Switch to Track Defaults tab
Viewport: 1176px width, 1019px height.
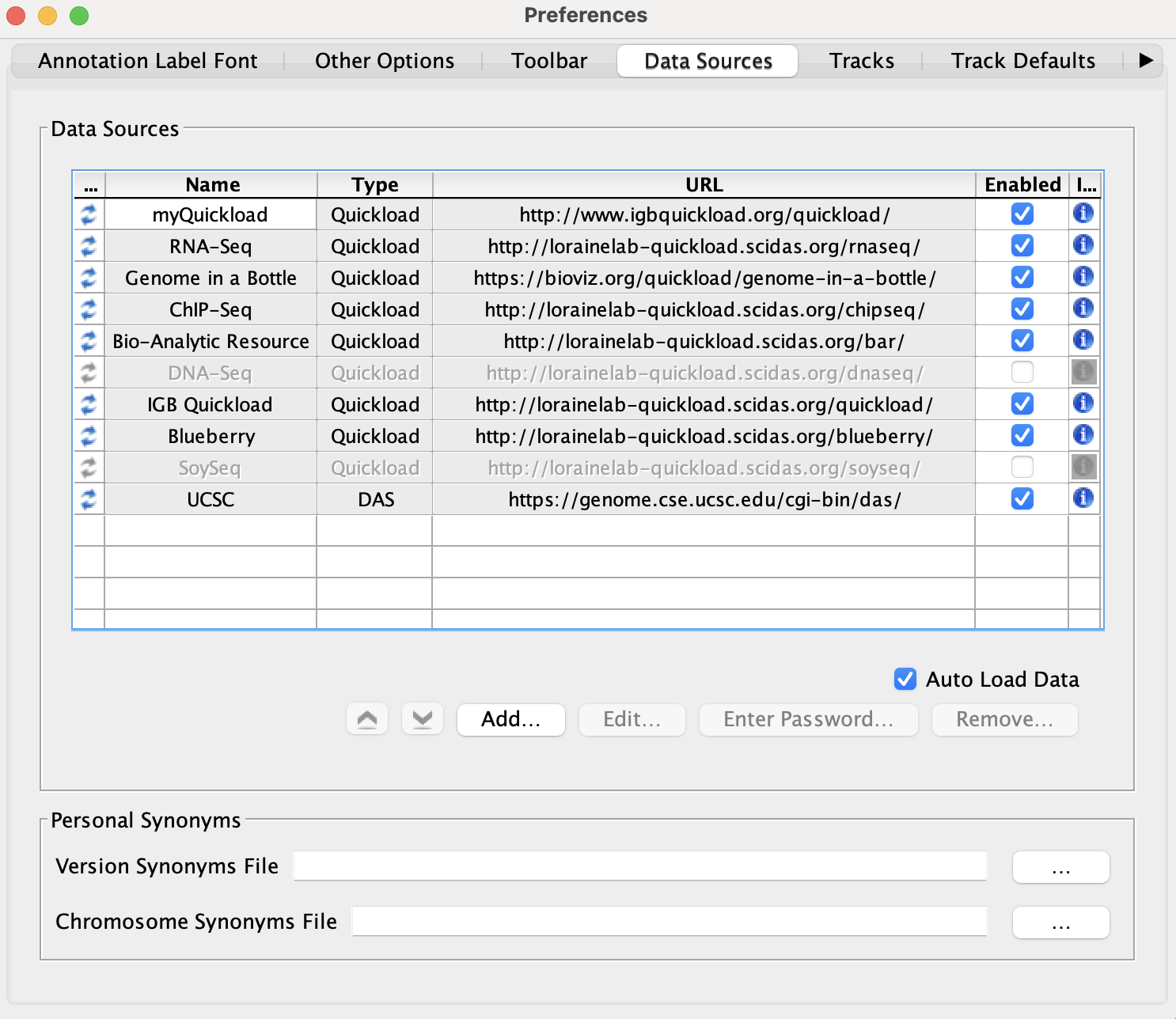click(x=1023, y=61)
